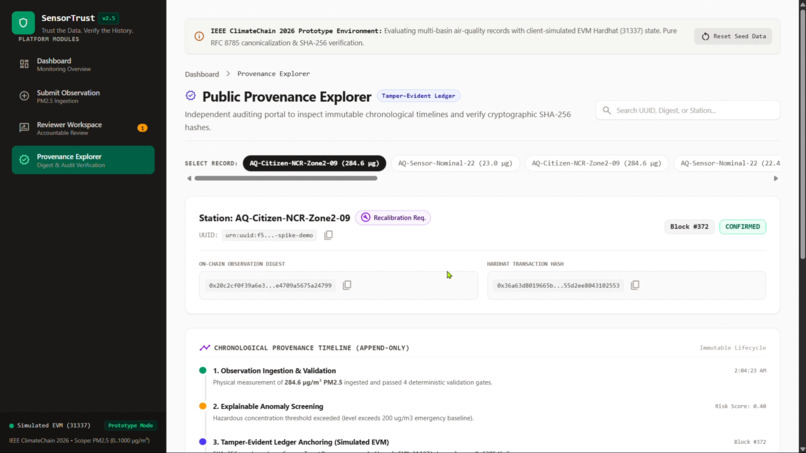Click green marker for Observation Ingestion step
The image size is (806, 453).
[x=203, y=370]
